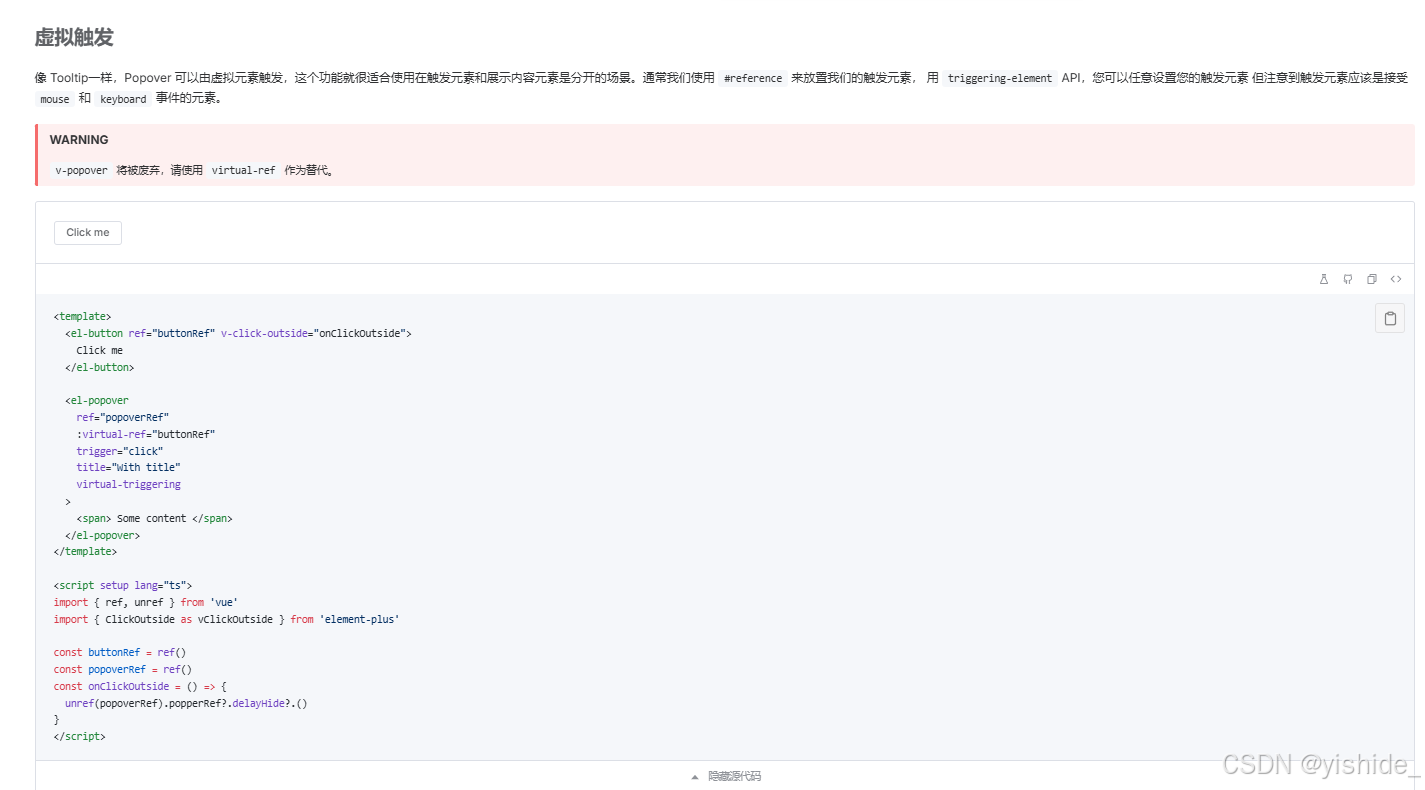
Task: Click the 虚拟触发 page heading
Action: 74,37
